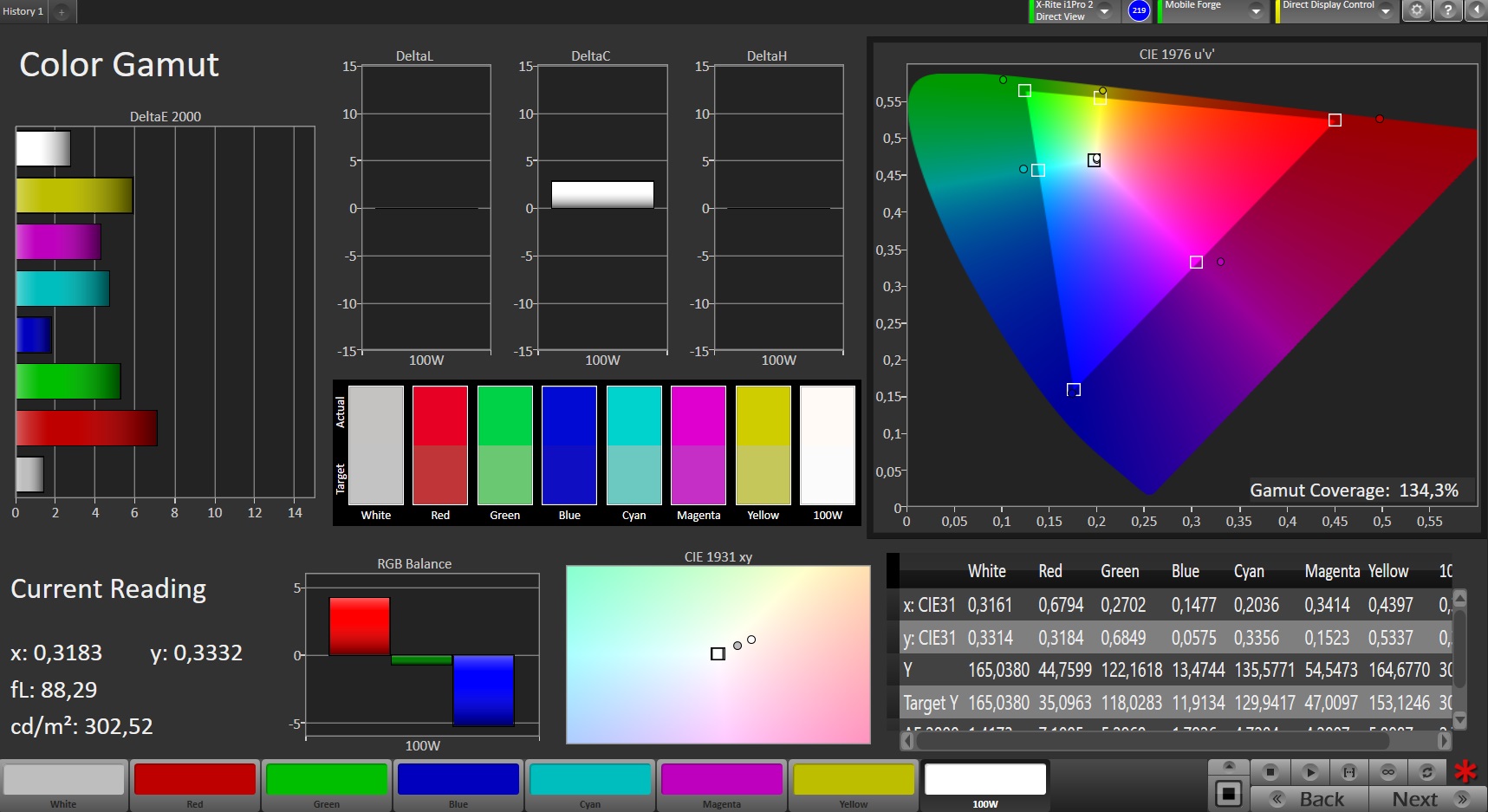
Task: Click Magenta actual/target comparison swatch
Action: 699,445
